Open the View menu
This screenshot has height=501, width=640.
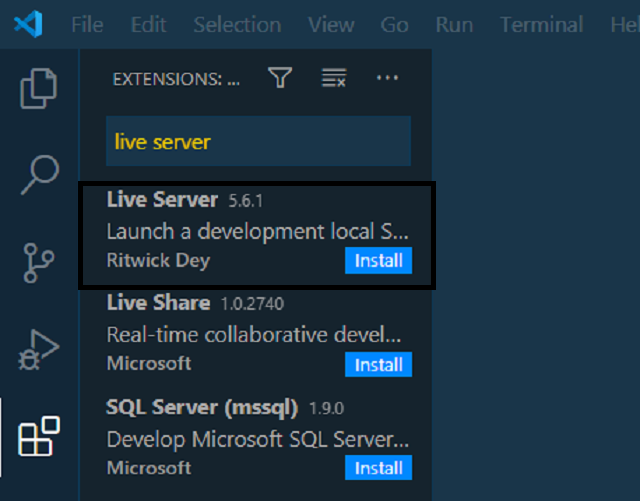(x=331, y=24)
